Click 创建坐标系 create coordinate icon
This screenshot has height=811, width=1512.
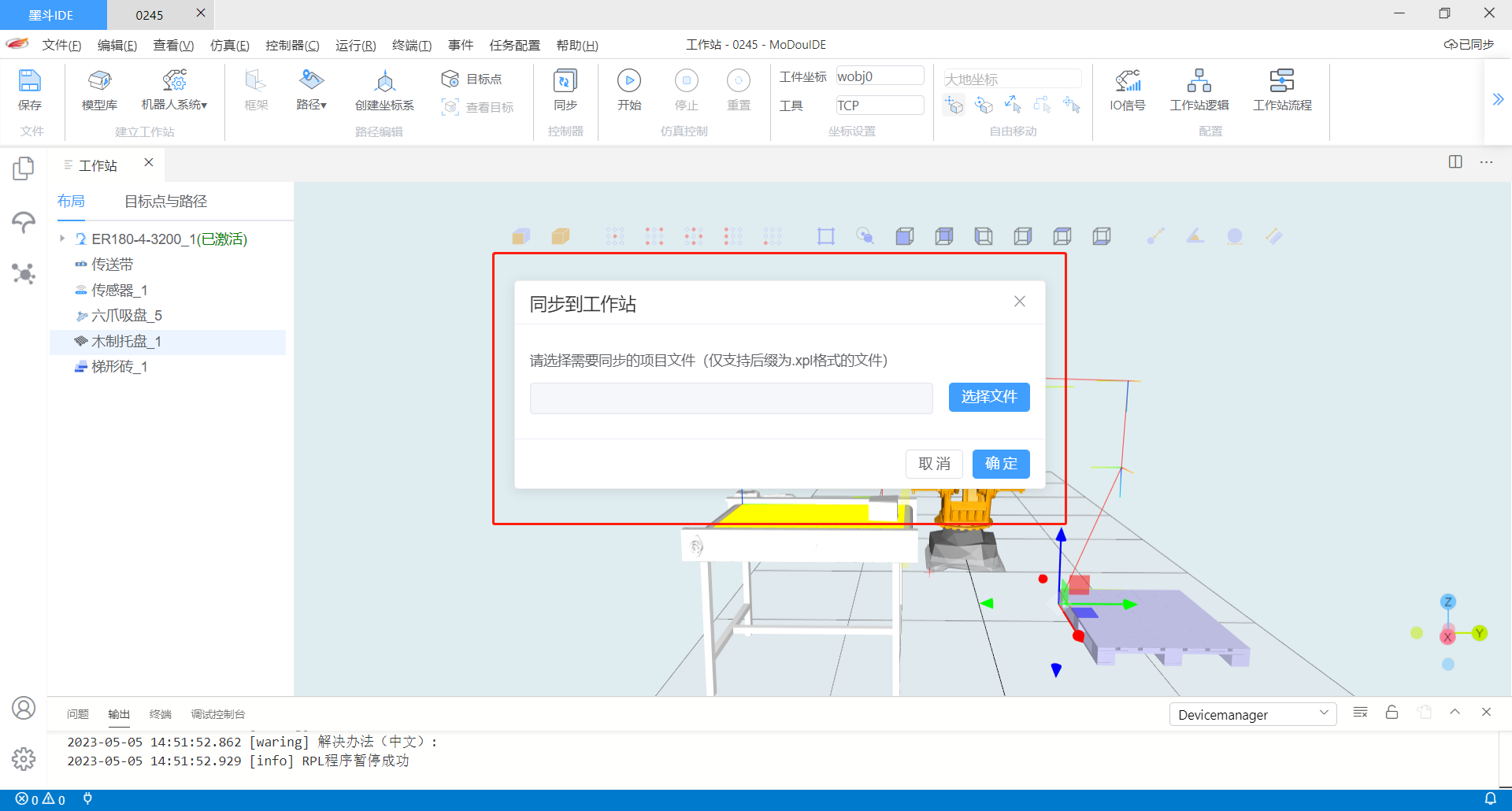384,81
